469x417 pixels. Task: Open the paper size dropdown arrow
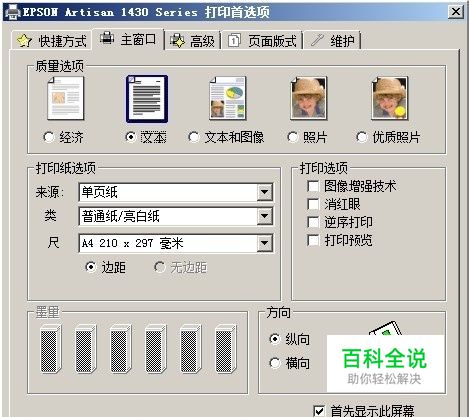coord(265,243)
